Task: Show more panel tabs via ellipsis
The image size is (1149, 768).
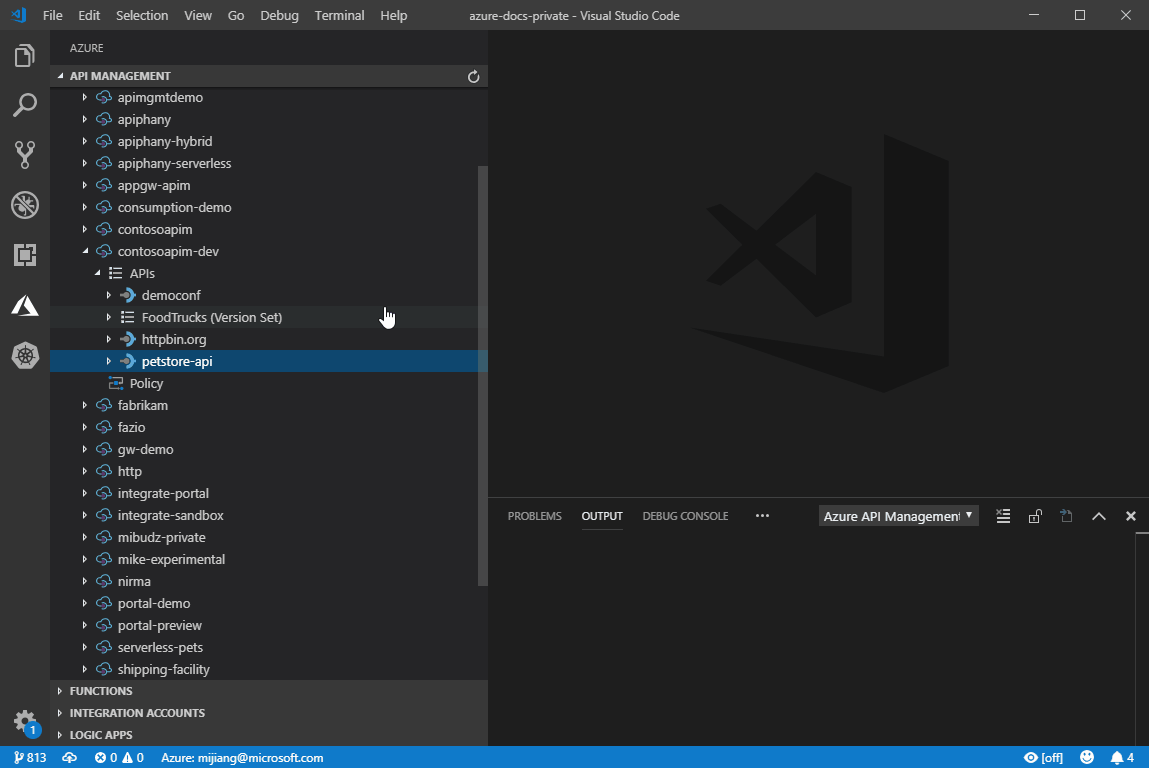Action: tap(762, 516)
